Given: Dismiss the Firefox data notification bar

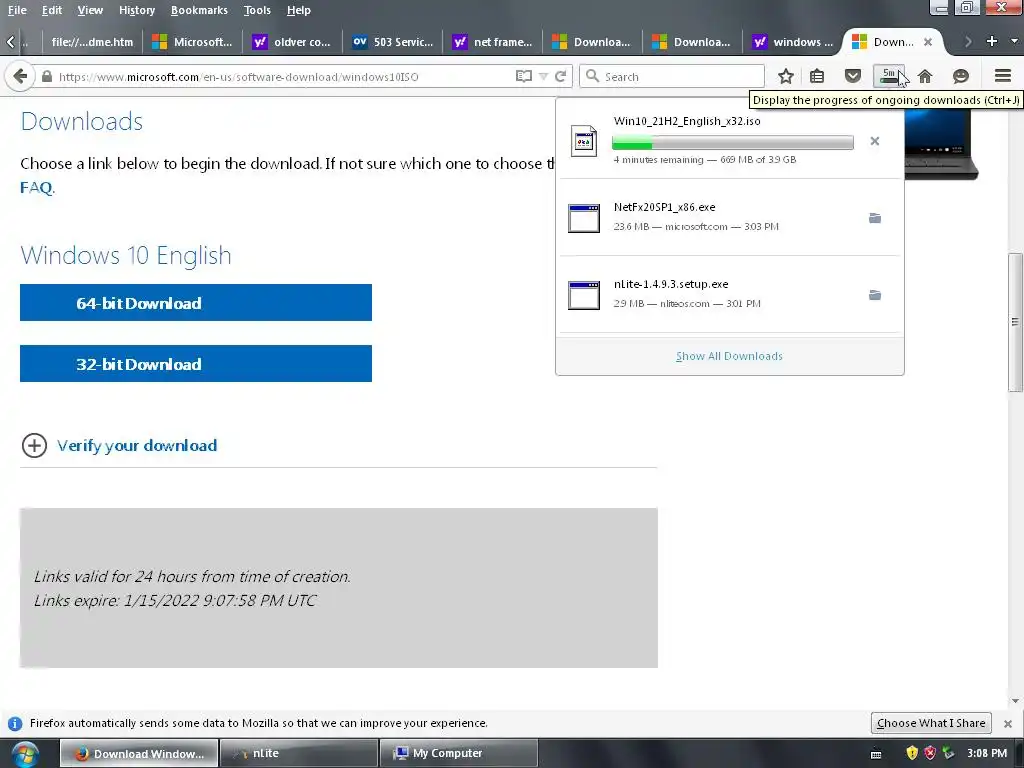Looking at the screenshot, I should (1008, 724).
